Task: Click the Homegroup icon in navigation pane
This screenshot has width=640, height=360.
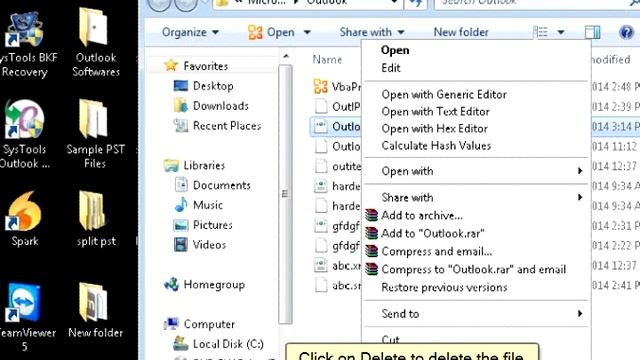Action: 171,284
